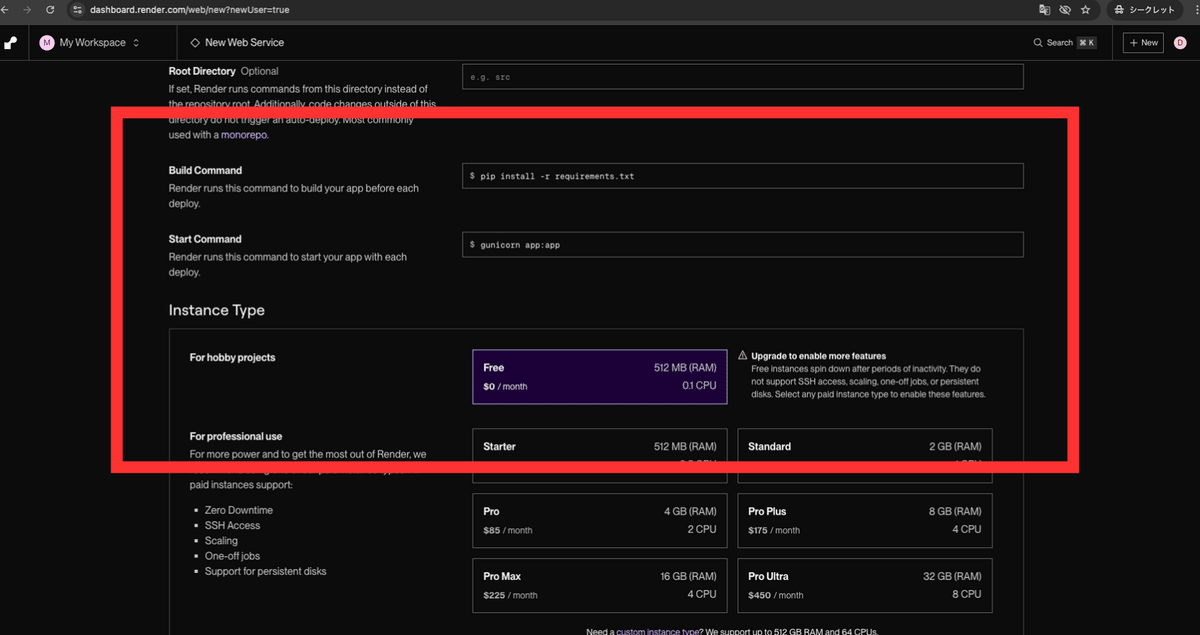
Task: Click the $85 / month price
Action: coord(508,530)
